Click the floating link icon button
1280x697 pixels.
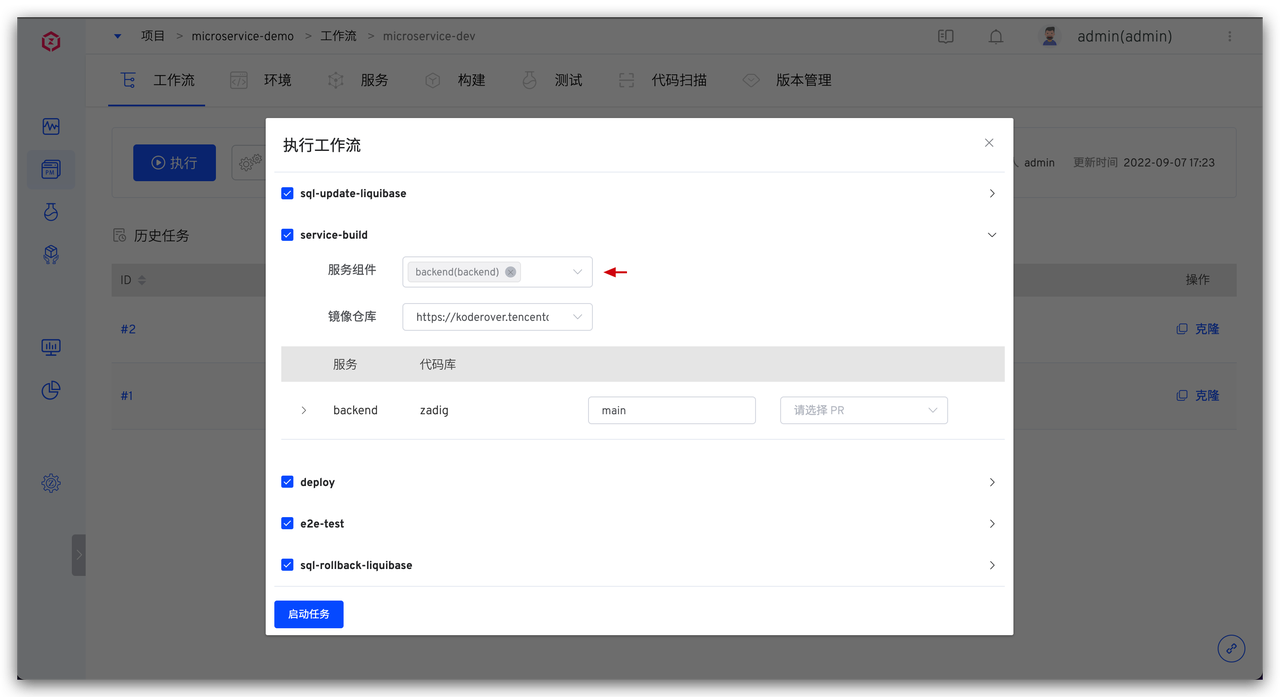tap(1231, 648)
